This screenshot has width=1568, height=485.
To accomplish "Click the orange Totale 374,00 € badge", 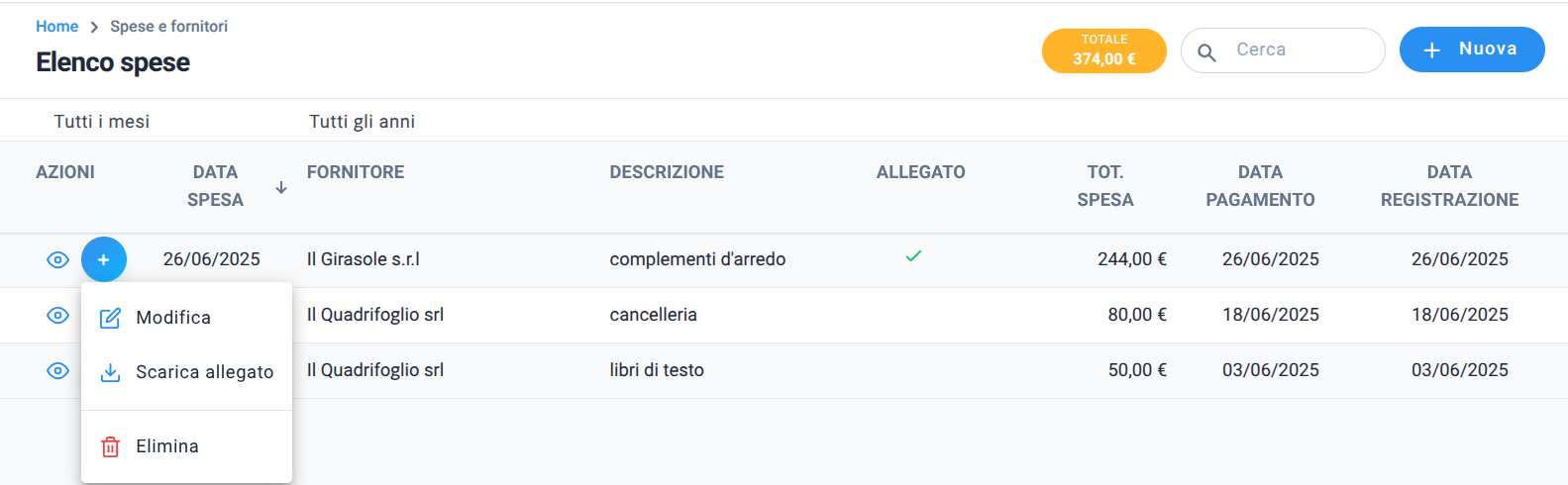I will [1104, 50].
